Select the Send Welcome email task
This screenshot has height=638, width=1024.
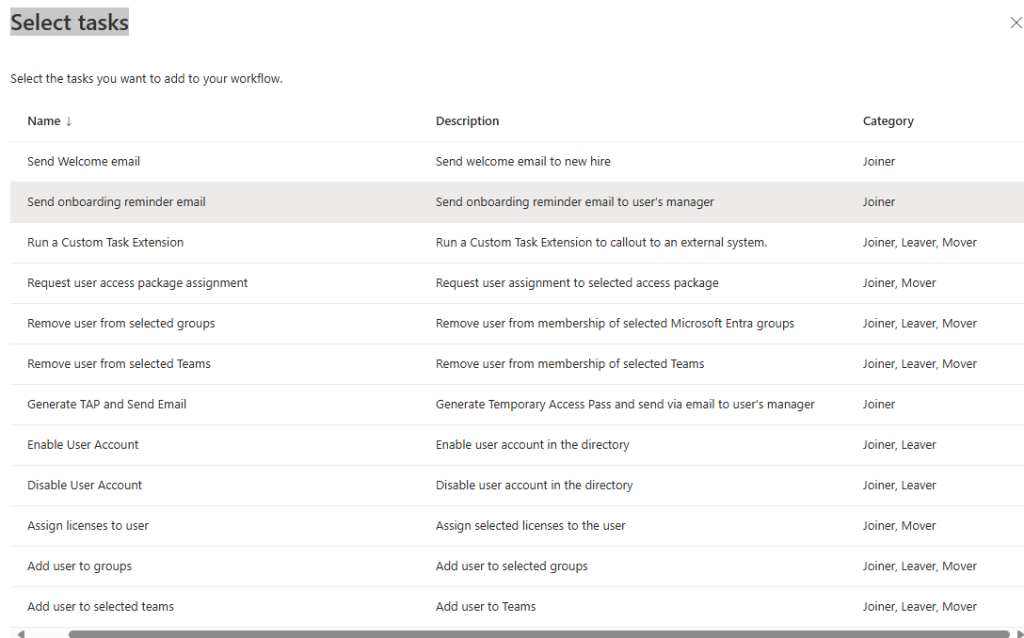click(x=84, y=162)
